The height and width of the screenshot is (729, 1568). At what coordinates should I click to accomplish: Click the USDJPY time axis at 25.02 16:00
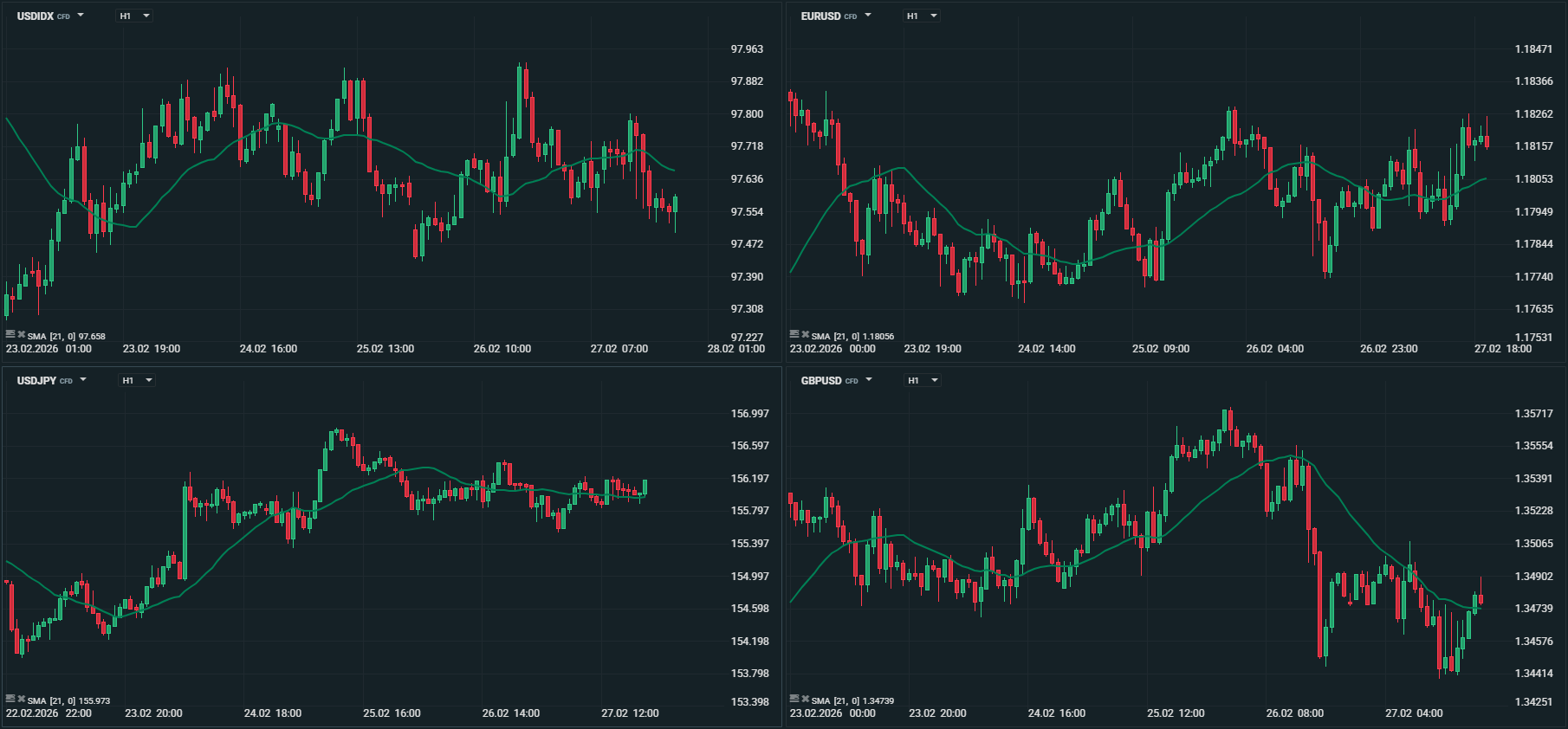pos(392,713)
